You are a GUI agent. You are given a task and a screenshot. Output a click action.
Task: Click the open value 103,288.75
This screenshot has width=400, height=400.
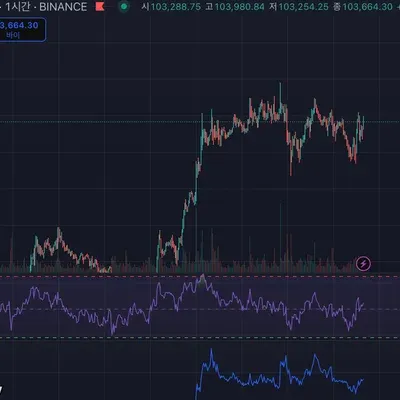(175, 7)
